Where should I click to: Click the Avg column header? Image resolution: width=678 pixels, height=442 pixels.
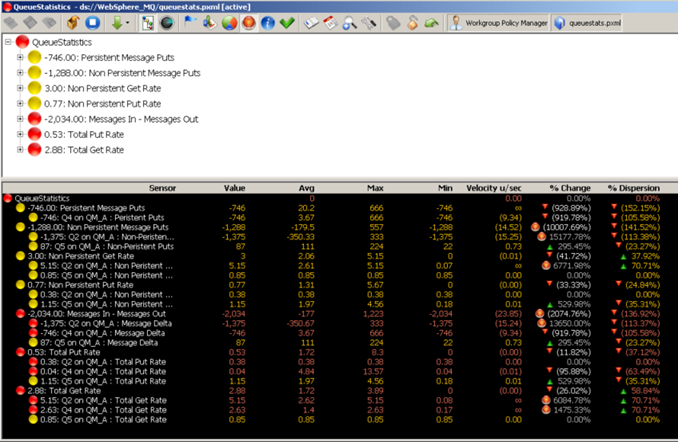pos(307,188)
